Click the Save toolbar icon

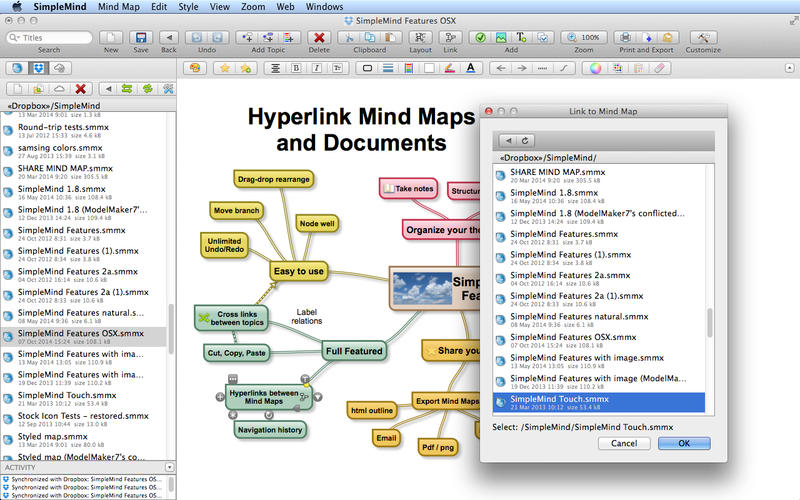(140, 38)
